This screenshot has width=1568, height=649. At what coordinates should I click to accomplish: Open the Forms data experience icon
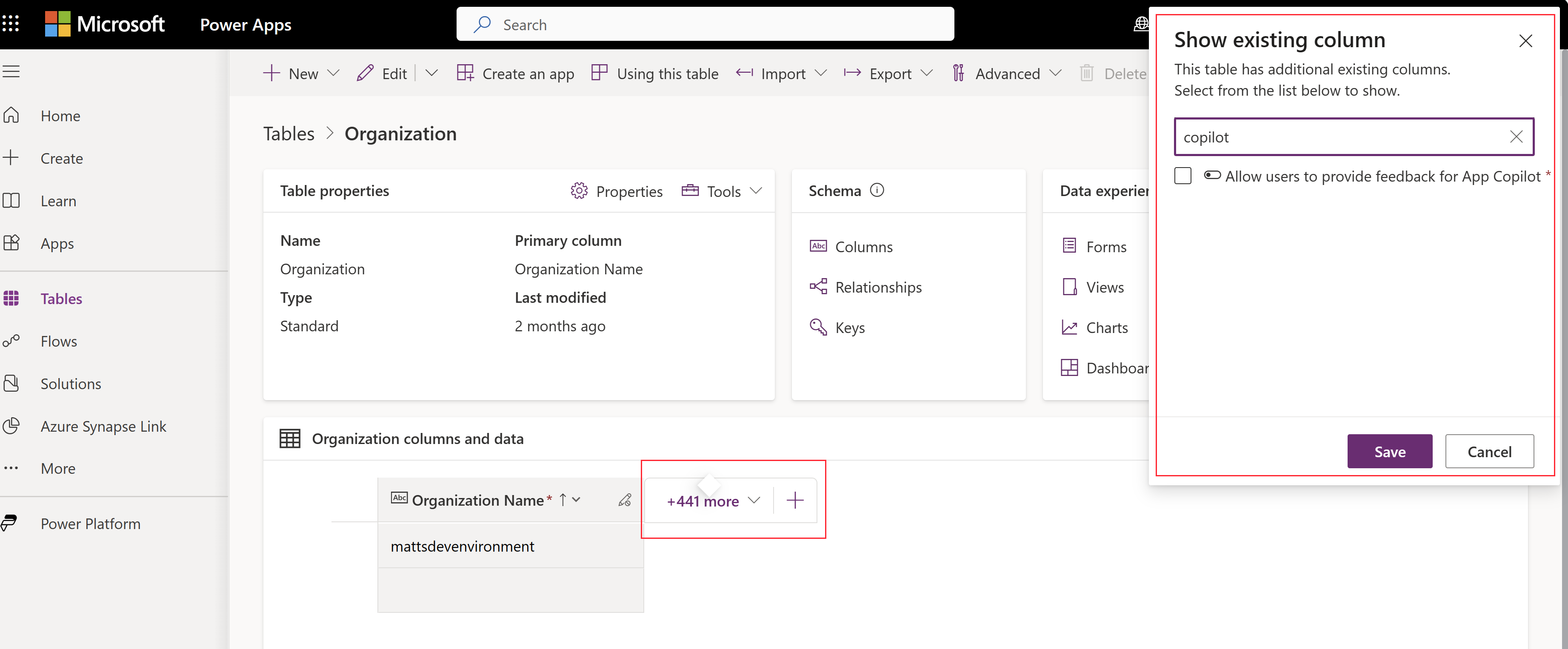point(1068,246)
